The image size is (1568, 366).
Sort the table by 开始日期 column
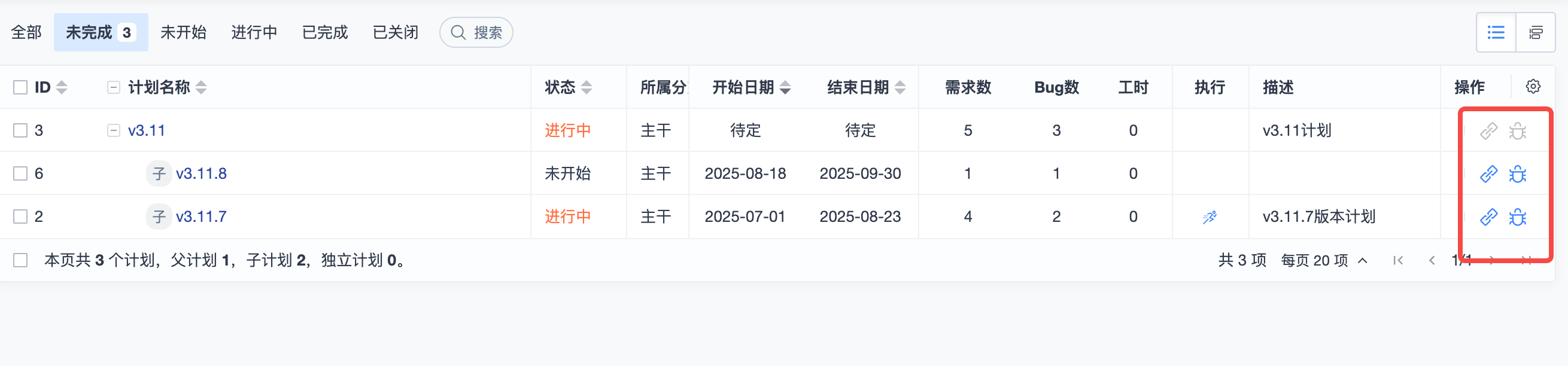[x=750, y=87]
